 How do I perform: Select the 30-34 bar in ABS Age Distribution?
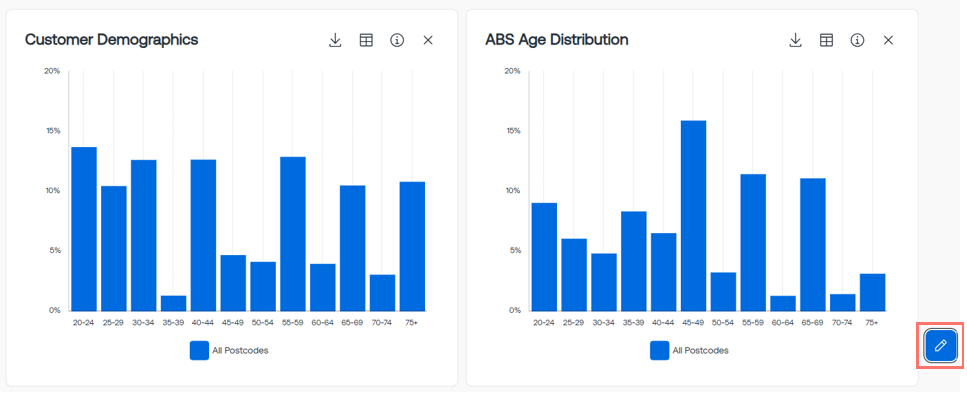604,282
